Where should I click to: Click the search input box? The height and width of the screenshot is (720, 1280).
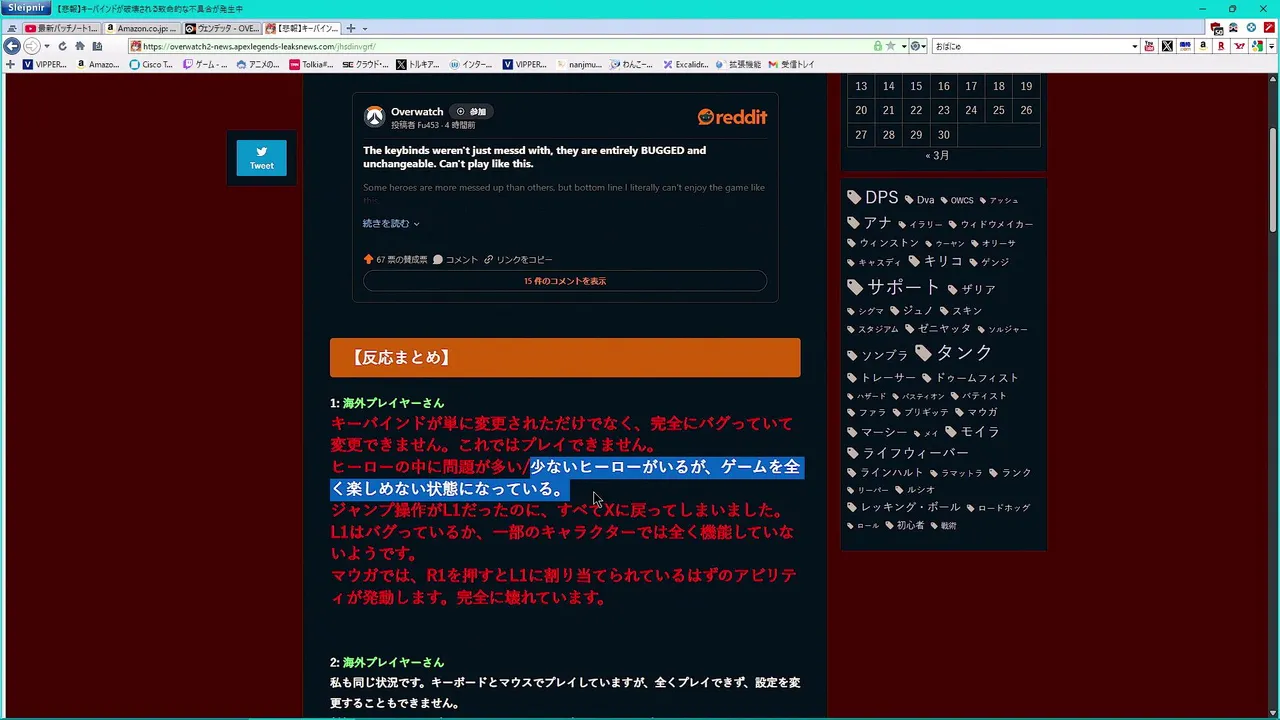pos(1032,46)
